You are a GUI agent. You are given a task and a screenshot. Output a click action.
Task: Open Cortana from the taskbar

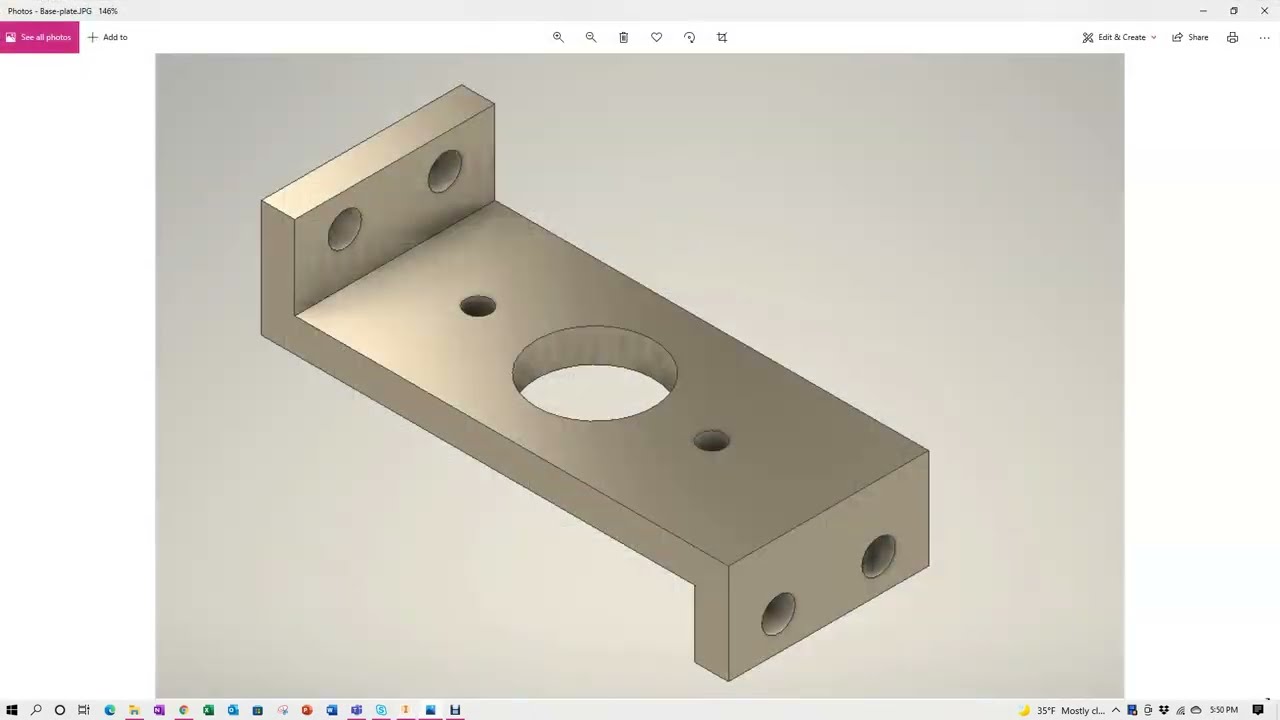[60, 710]
